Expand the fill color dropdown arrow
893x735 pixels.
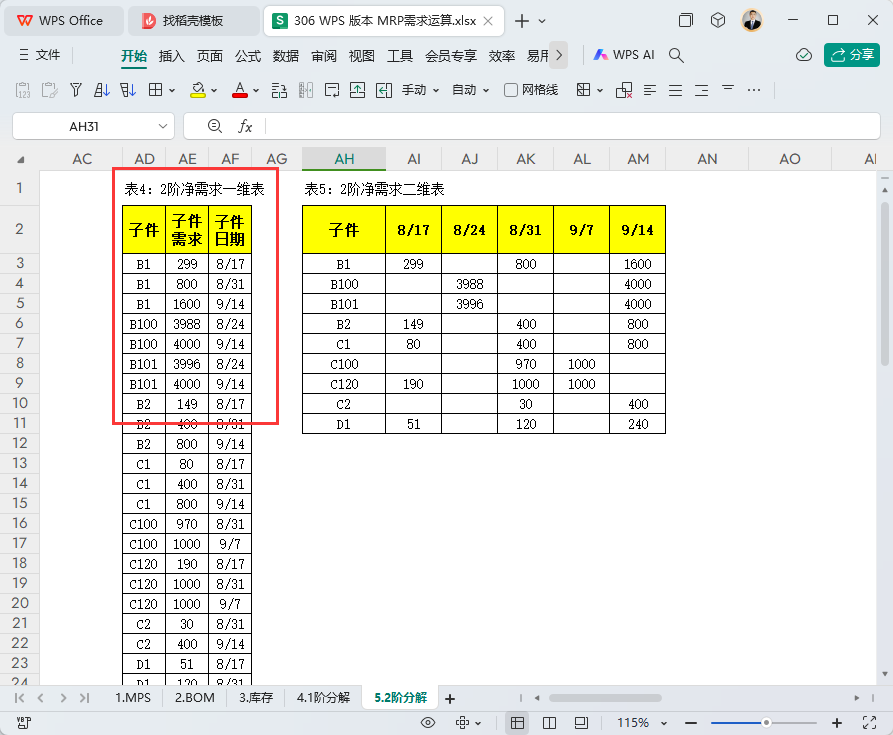pos(214,91)
